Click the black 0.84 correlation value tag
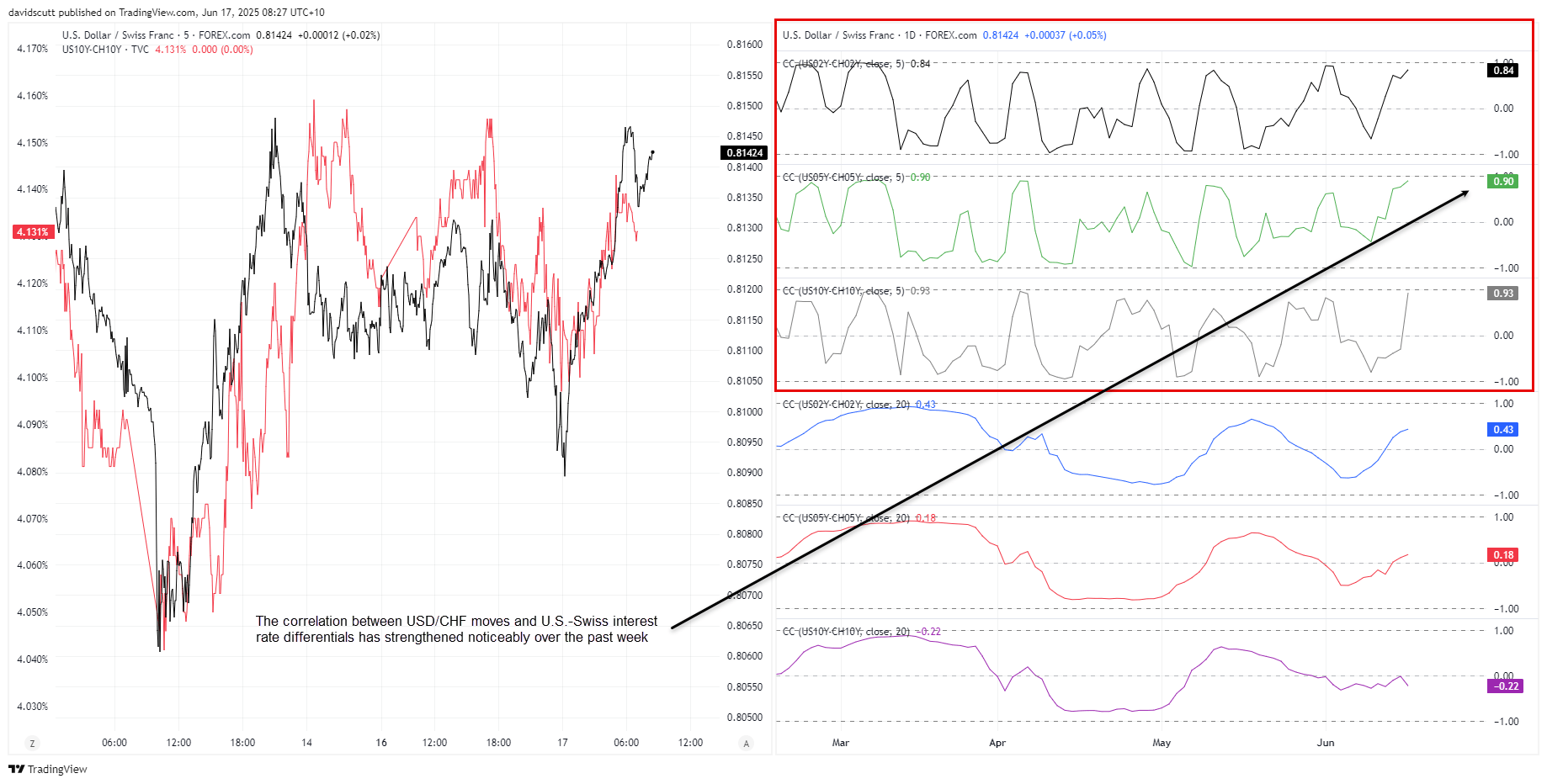Image resolution: width=1547 pixels, height=784 pixels. pyautogui.click(x=1503, y=71)
